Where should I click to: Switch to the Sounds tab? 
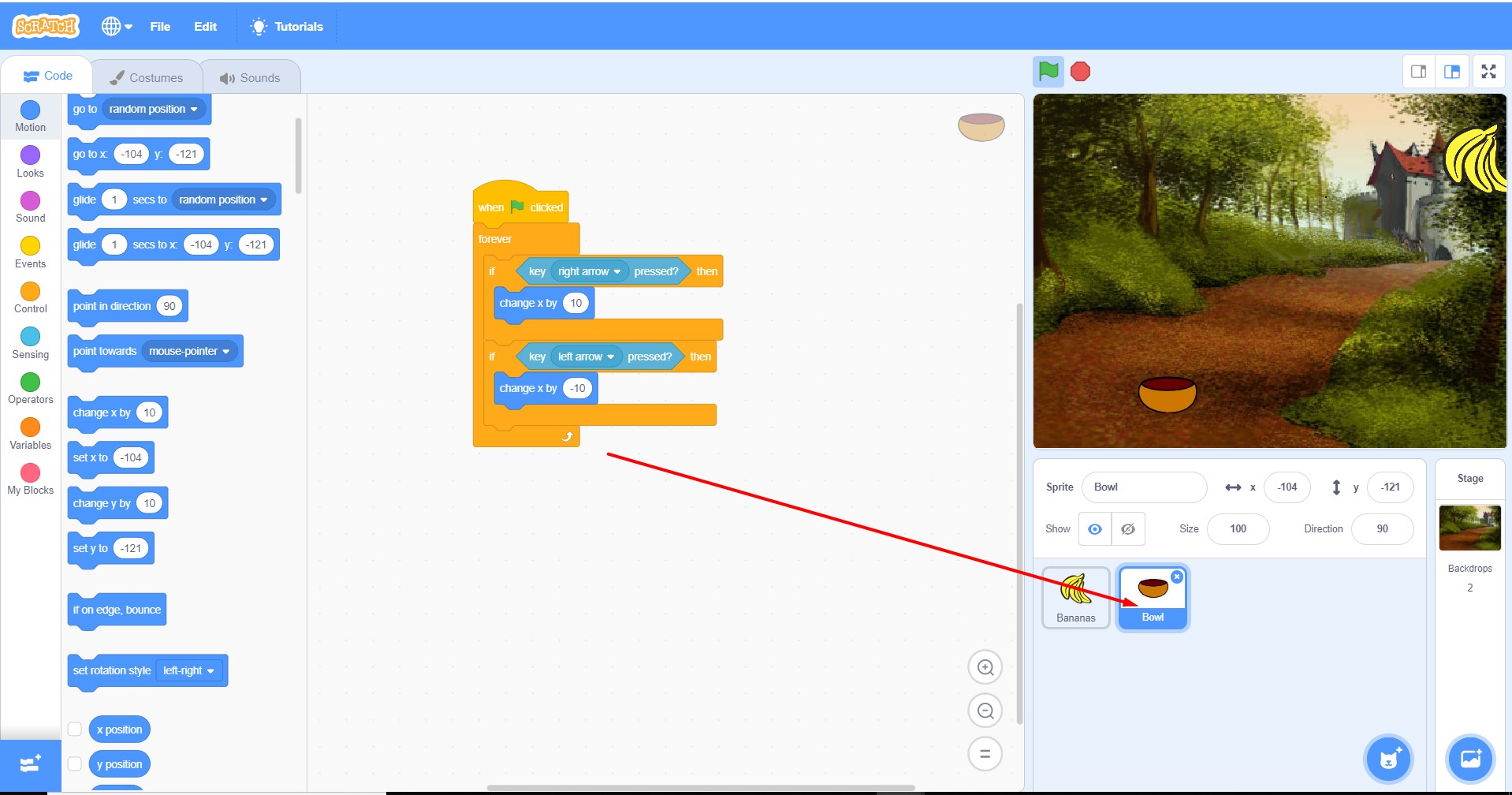(x=250, y=77)
